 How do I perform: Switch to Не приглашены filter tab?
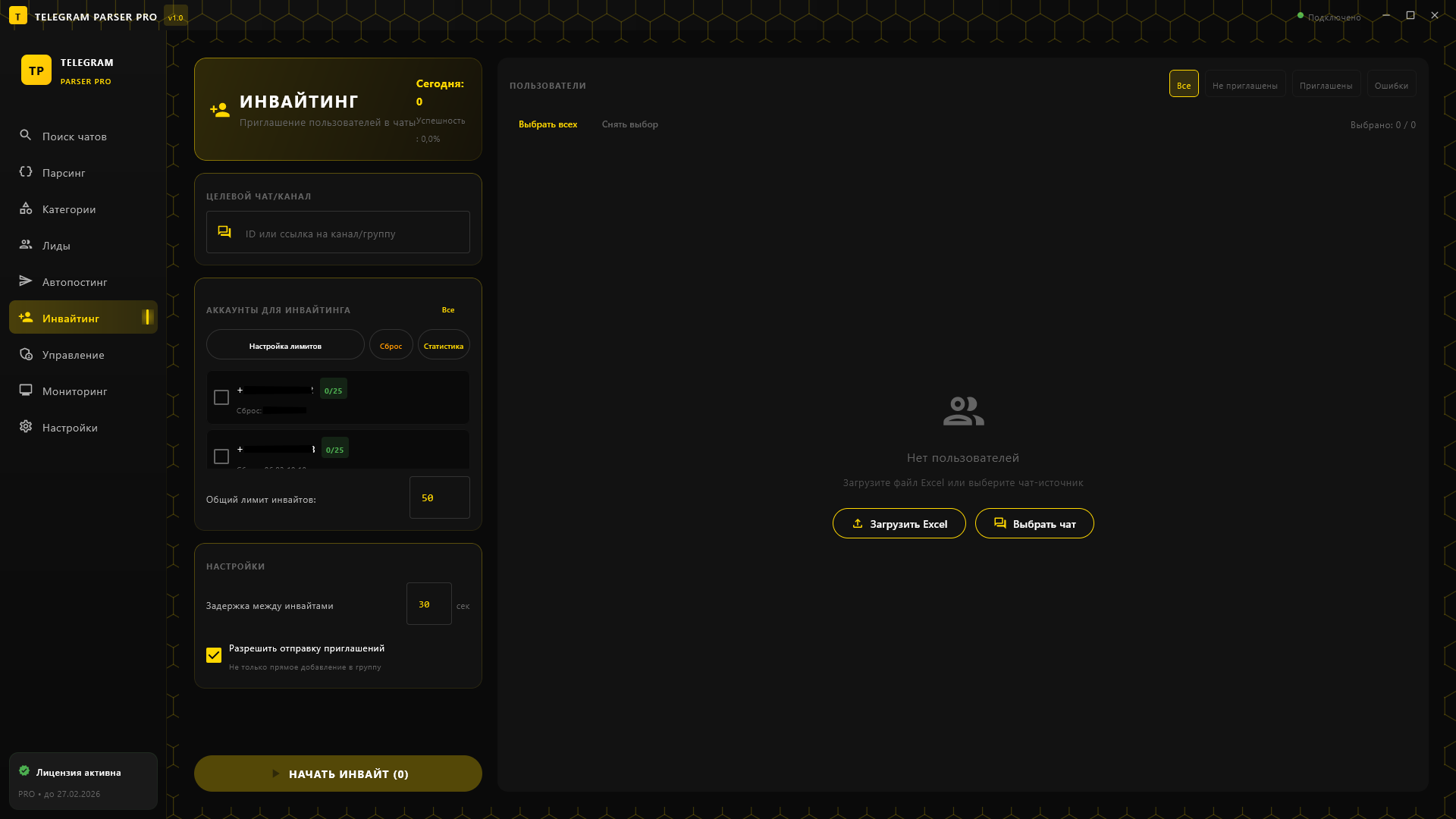(1244, 85)
